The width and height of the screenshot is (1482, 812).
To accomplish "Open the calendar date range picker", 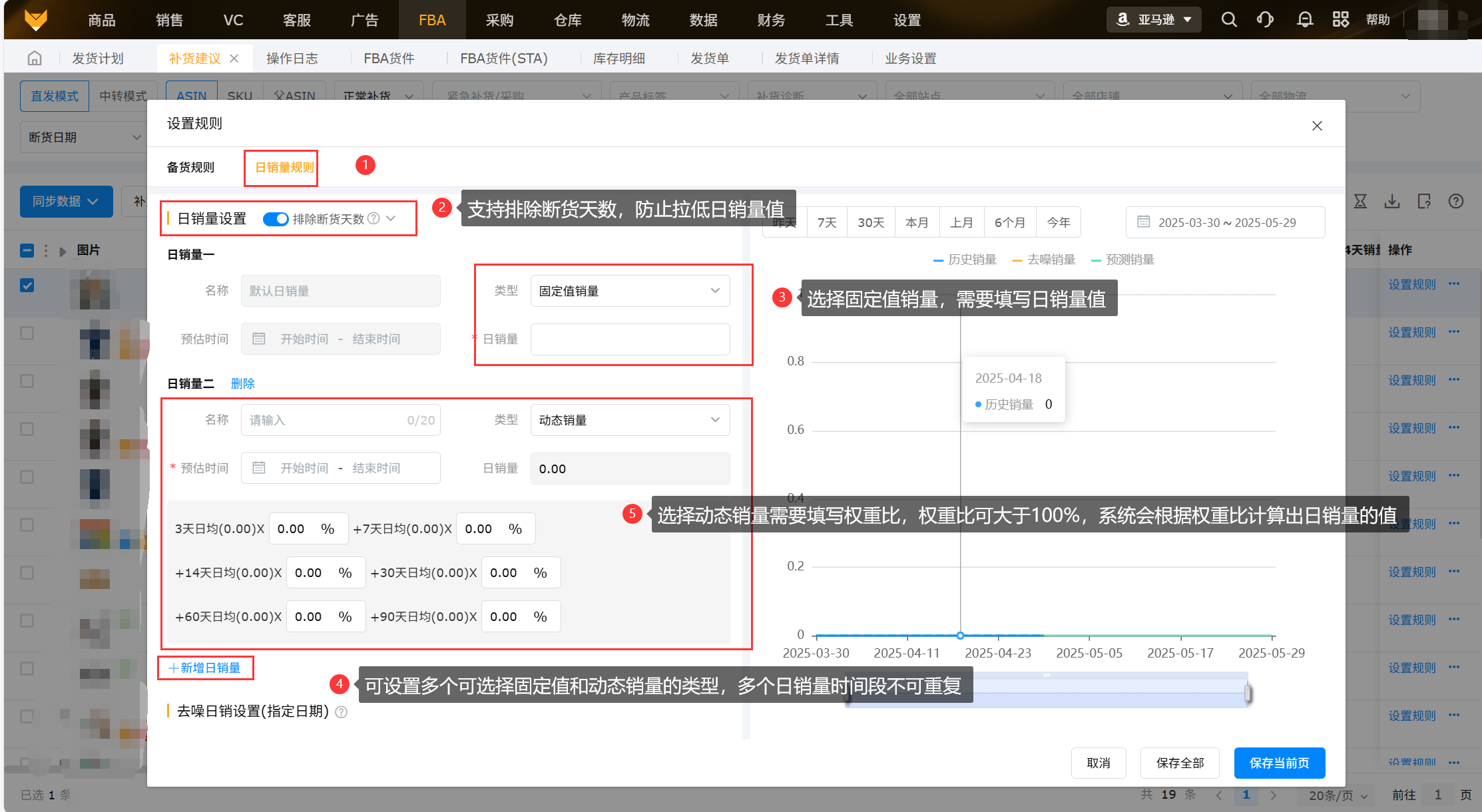I will pyautogui.click(x=1225, y=222).
